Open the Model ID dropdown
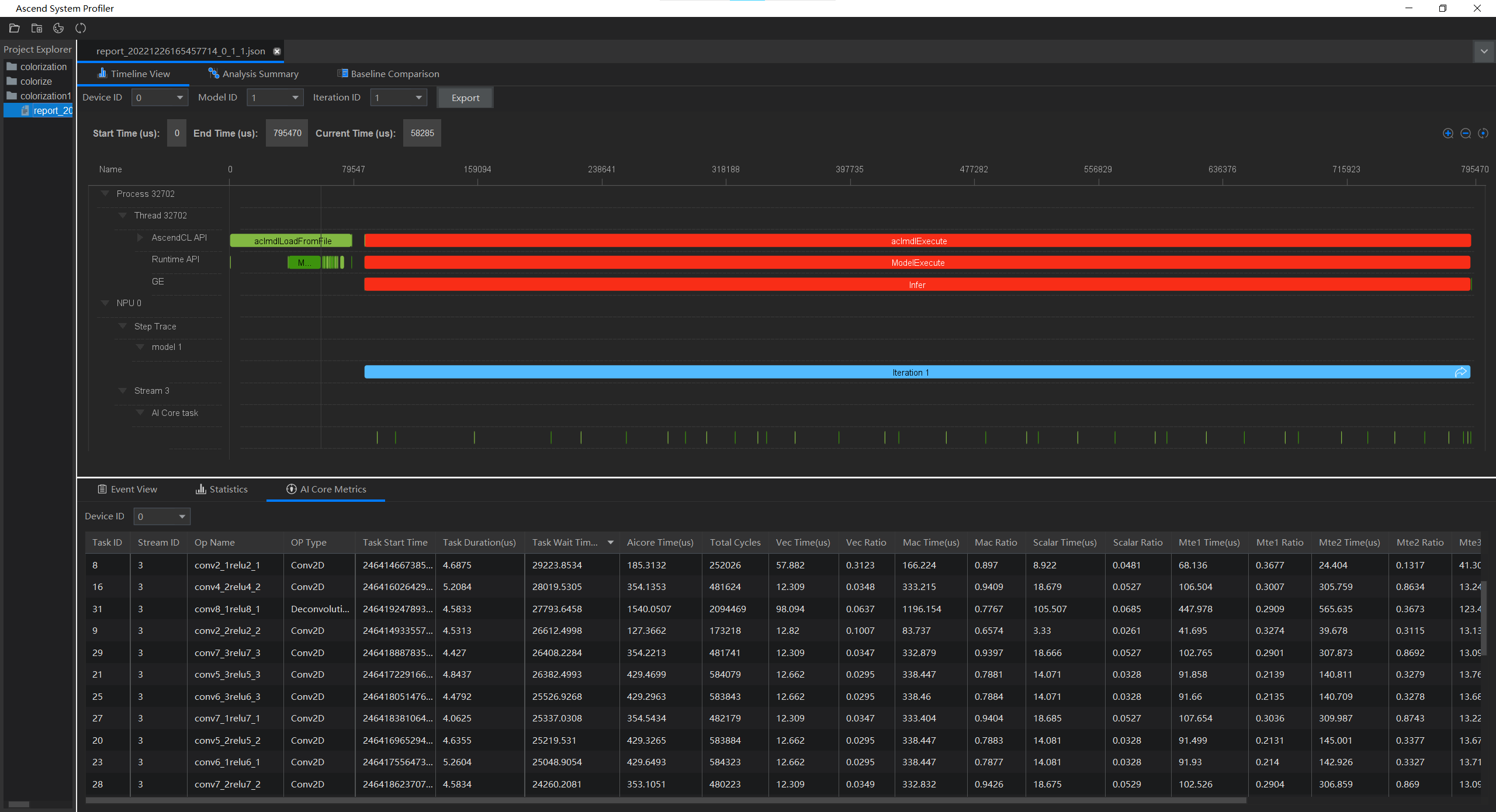Viewport: 1496px width, 812px height. tap(275, 98)
